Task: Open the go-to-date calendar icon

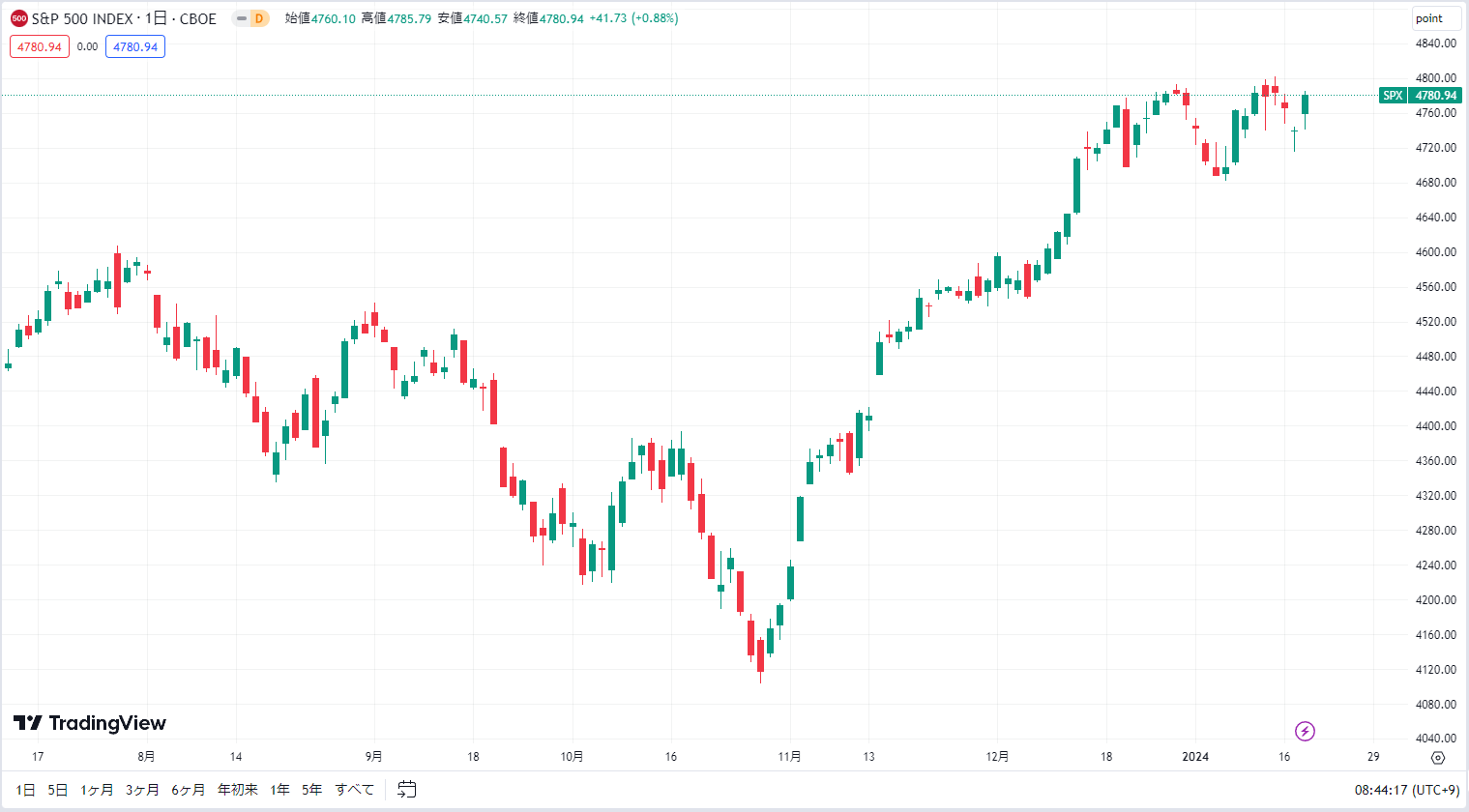Action: [407, 790]
